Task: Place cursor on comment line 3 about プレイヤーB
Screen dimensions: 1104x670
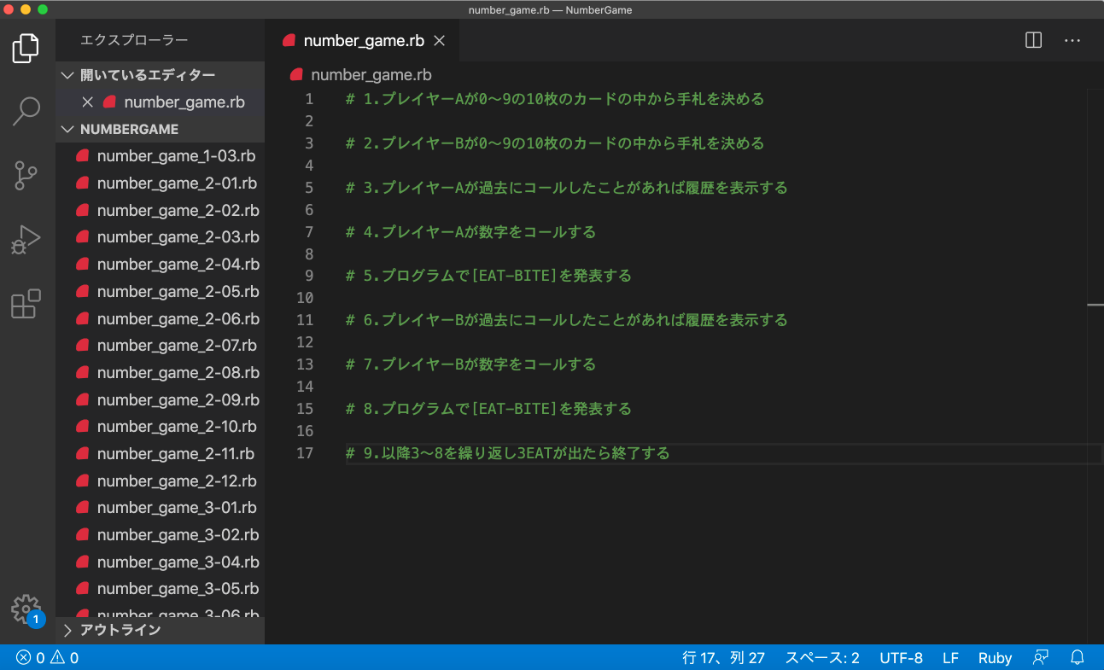Action: [554, 144]
